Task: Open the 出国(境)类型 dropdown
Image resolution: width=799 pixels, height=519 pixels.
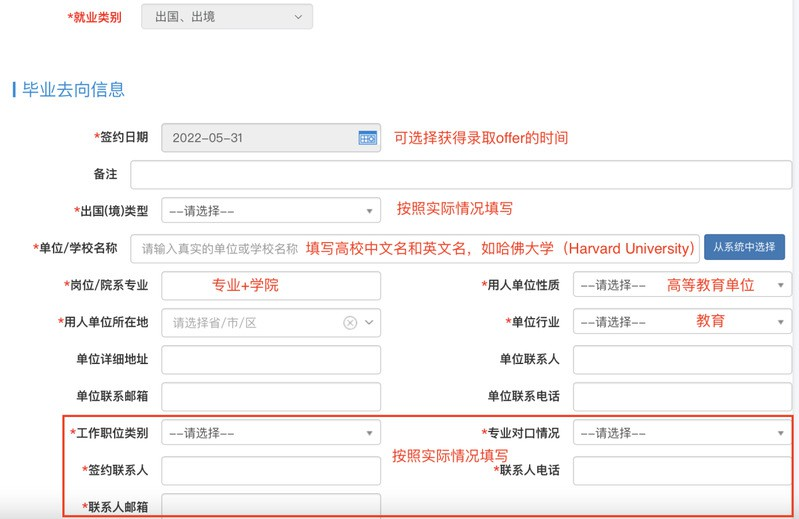Action: coord(271,210)
